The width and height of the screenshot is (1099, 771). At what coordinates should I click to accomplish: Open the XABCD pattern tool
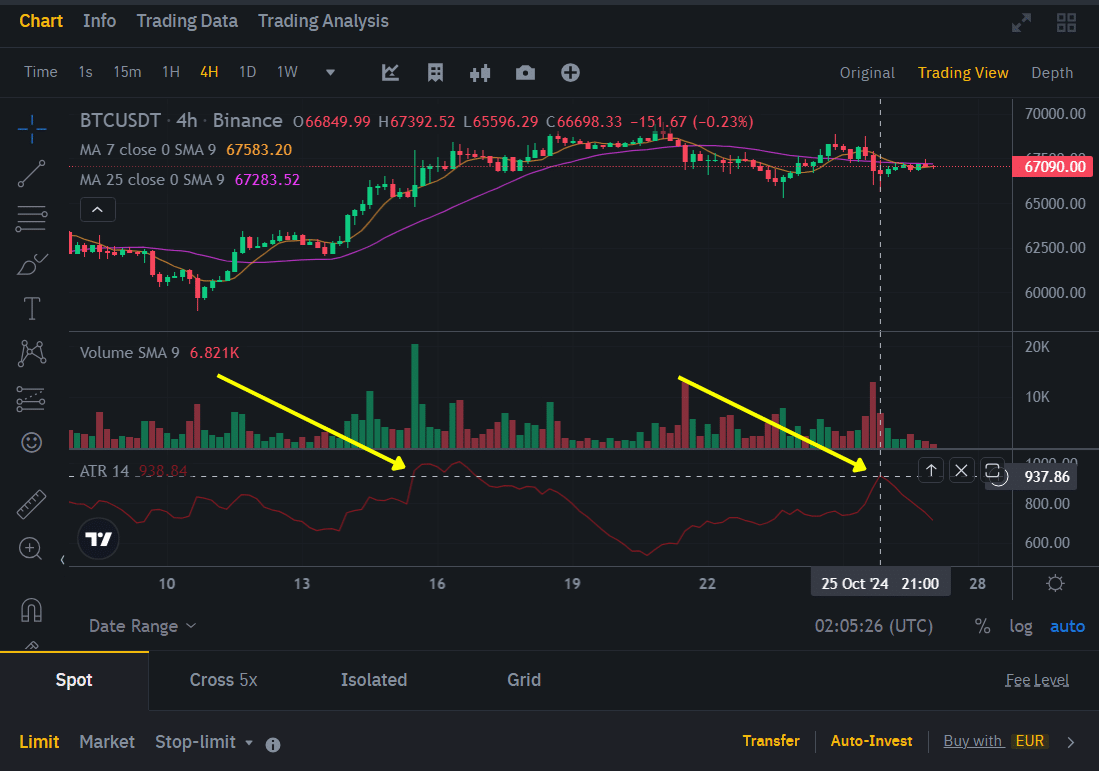point(31,353)
